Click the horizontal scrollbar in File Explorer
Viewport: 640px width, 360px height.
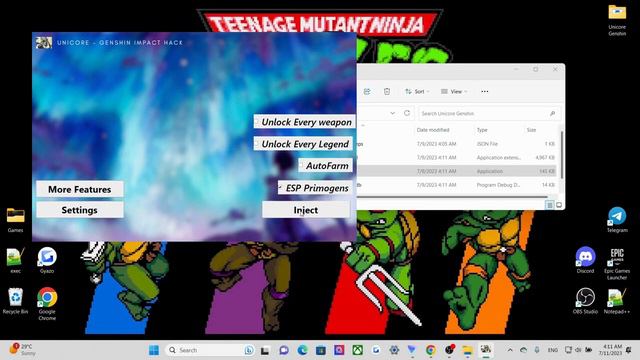(452, 197)
